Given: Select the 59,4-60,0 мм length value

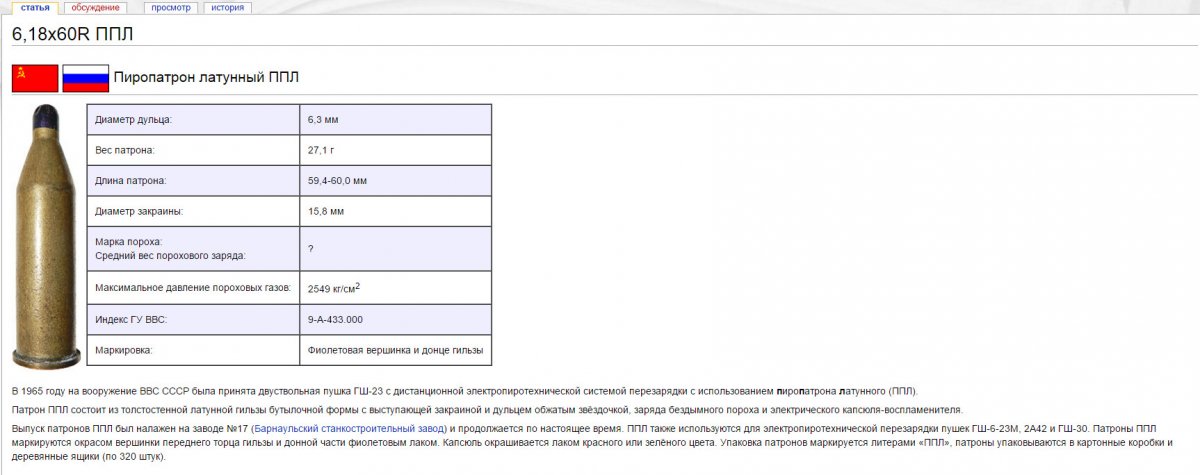Looking at the screenshot, I should [338, 181].
